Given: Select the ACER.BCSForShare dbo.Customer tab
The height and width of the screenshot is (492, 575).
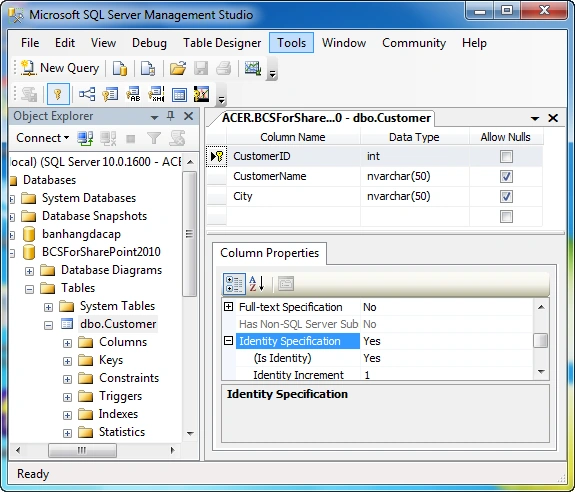Looking at the screenshot, I should pyautogui.click(x=326, y=118).
